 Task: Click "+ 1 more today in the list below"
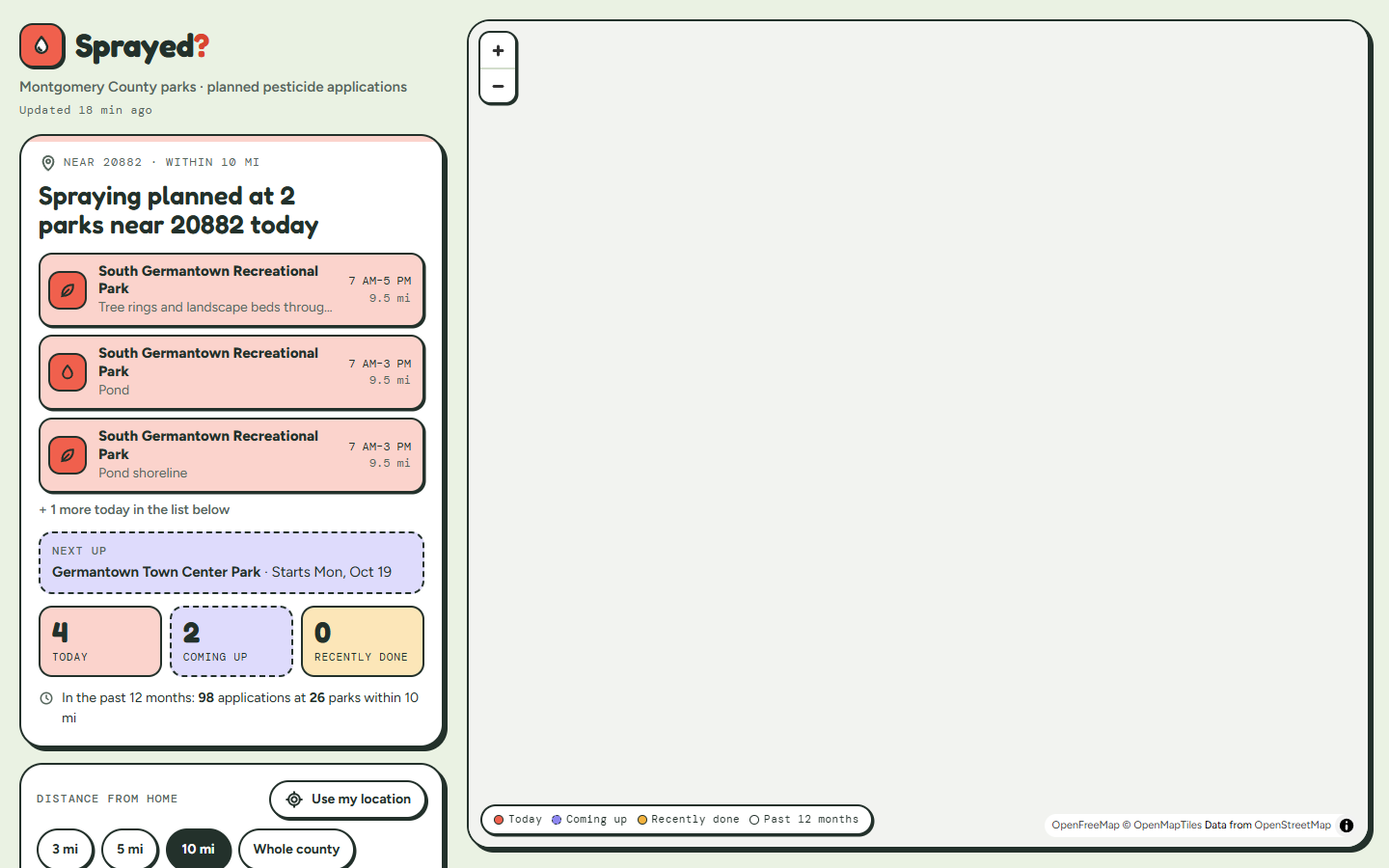point(134,510)
